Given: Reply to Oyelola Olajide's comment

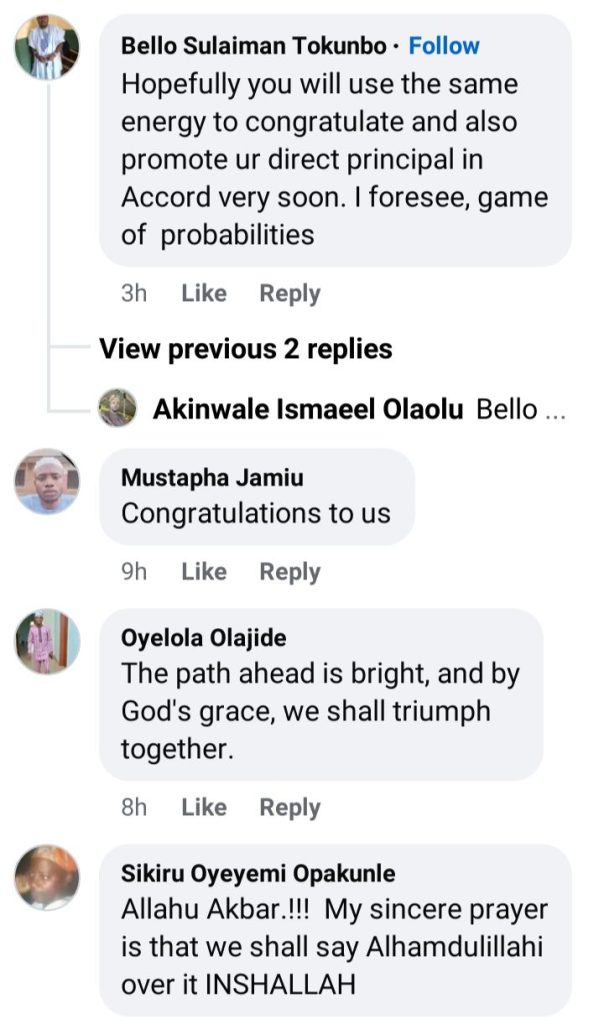Looking at the screenshot, I should click(290, 807).
